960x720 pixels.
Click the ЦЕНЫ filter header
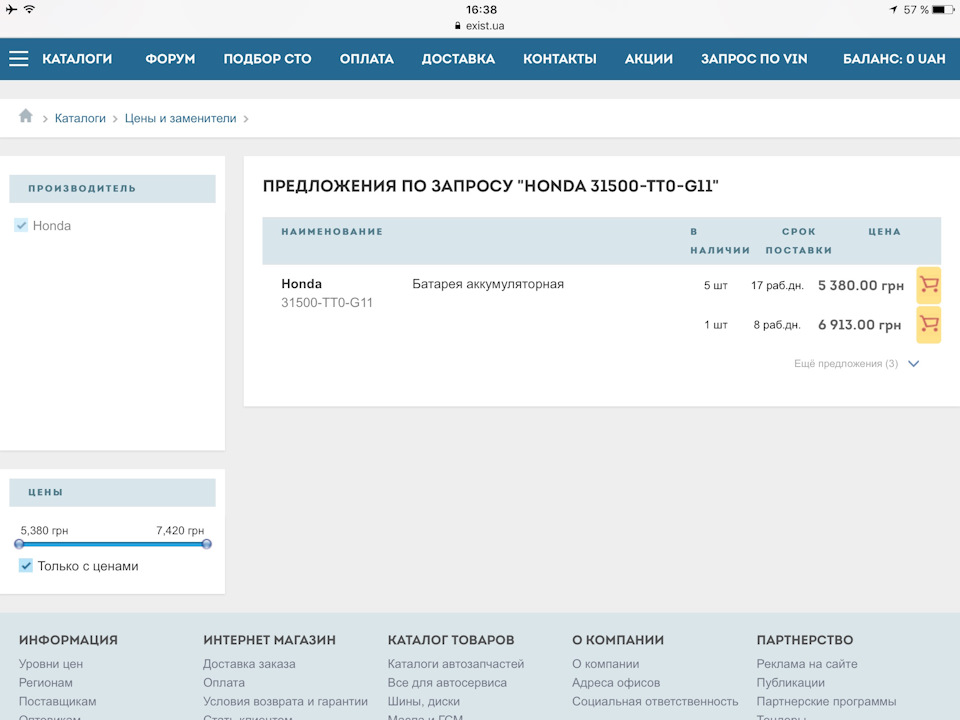coord(113,492)
